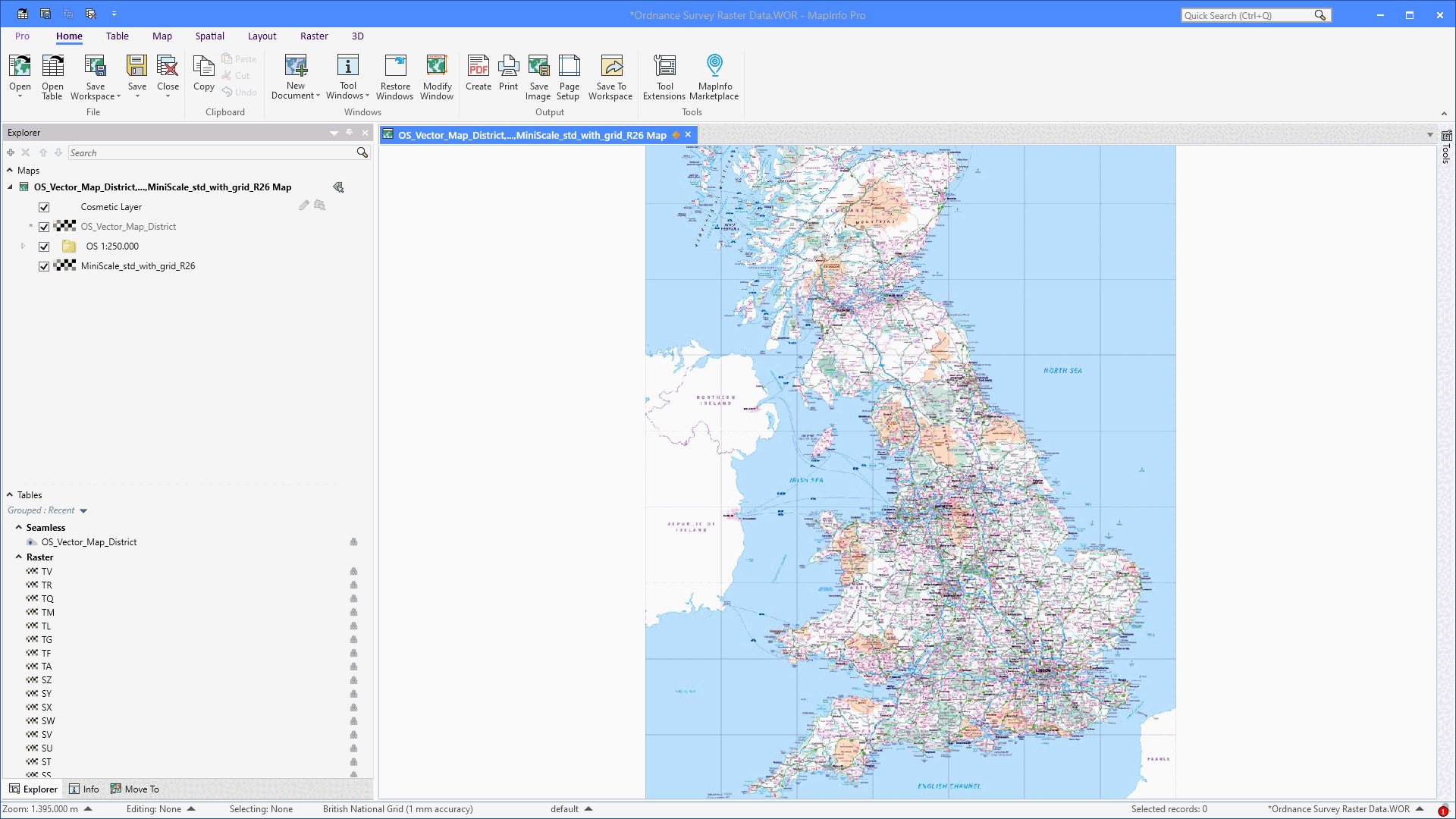
Task: Click the Cosmetic Layer selectable icon
Action: [320, 206]
